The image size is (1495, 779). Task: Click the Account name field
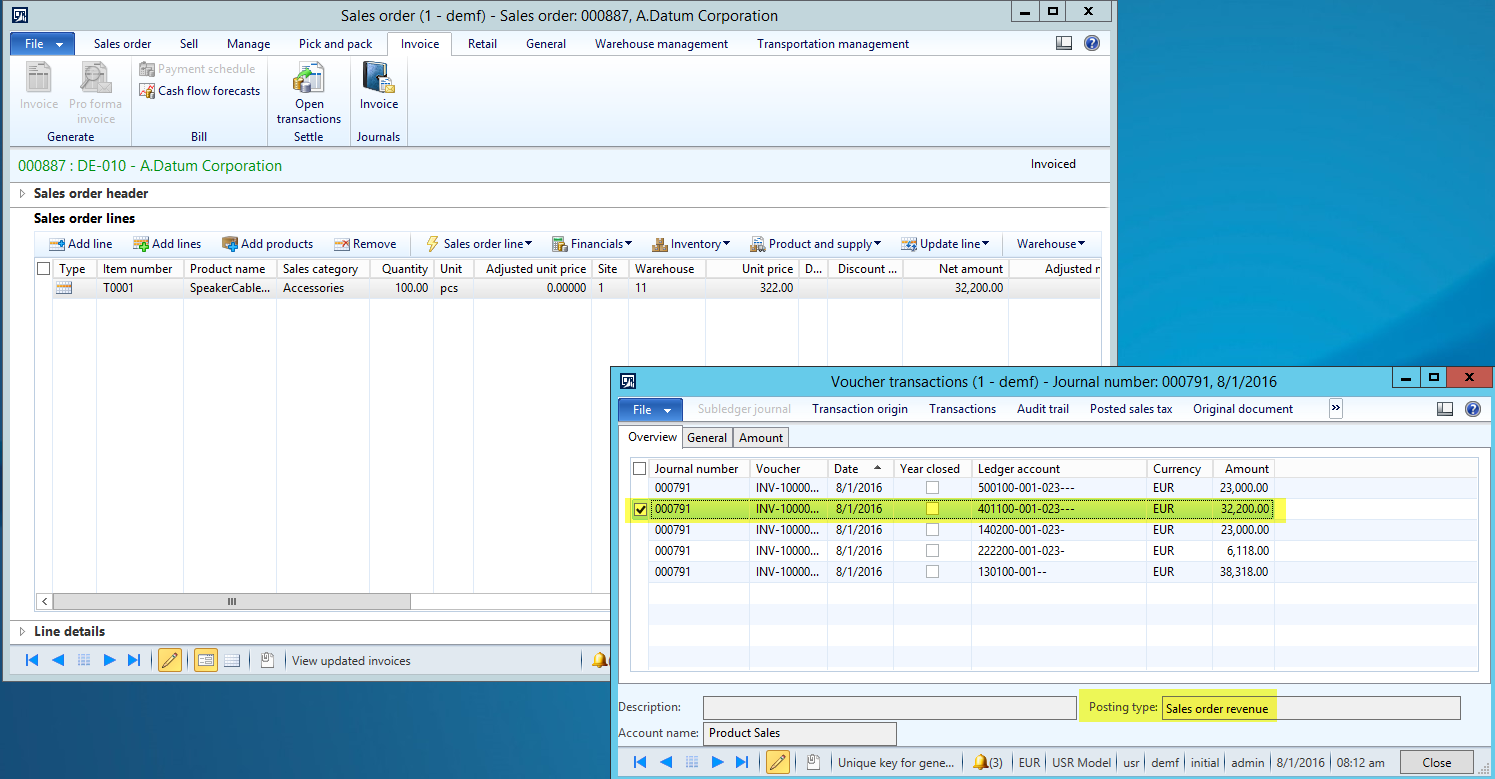(x=799, y=733)
